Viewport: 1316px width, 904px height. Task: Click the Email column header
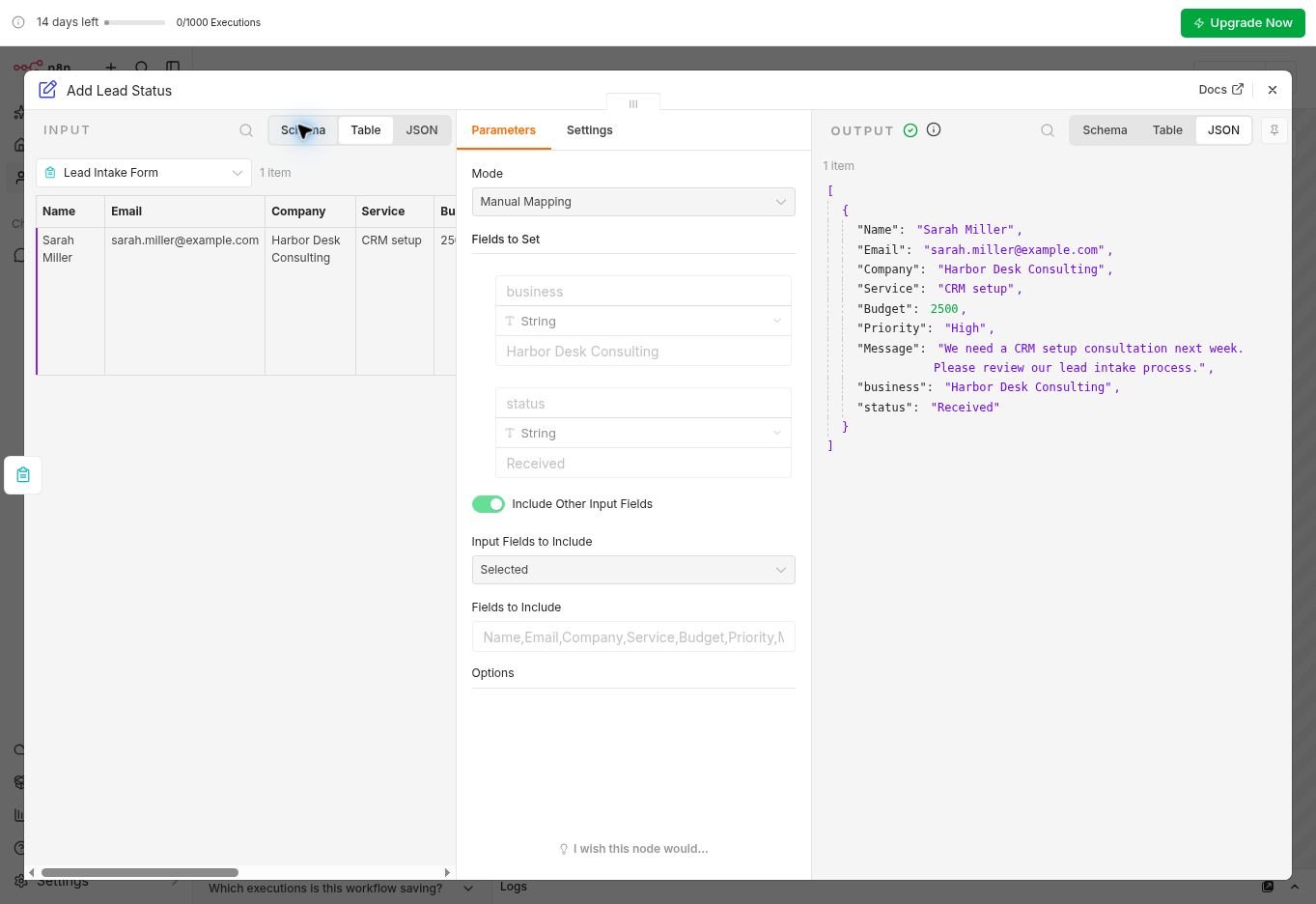pos(185,212)
